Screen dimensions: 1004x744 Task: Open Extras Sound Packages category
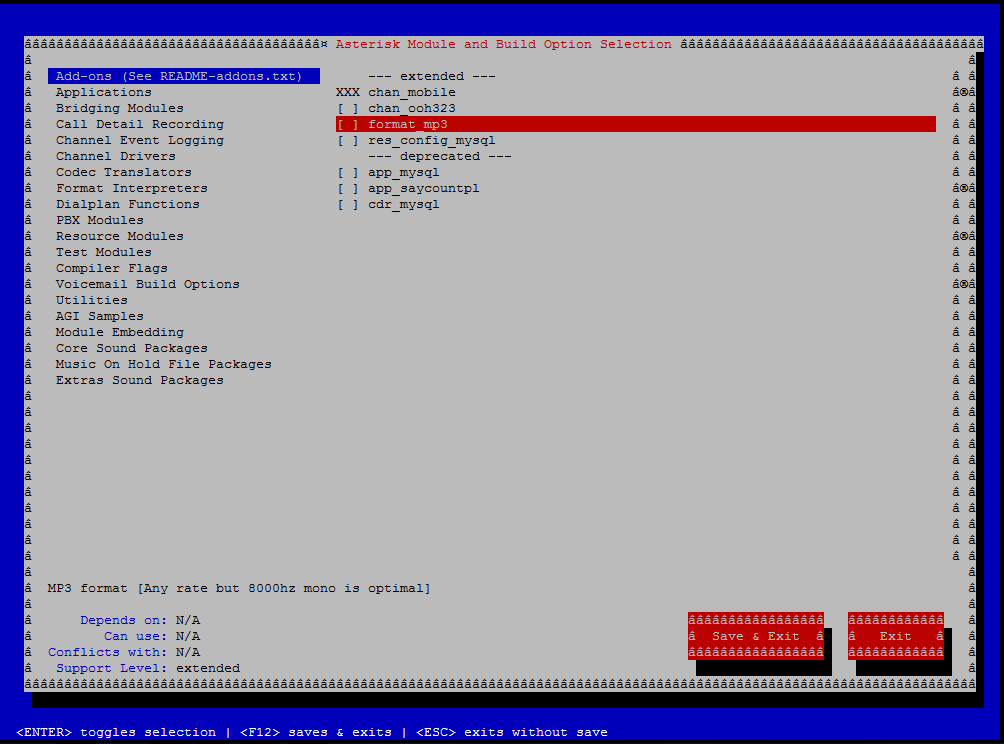pyautogui.click(x=140, y=380)
